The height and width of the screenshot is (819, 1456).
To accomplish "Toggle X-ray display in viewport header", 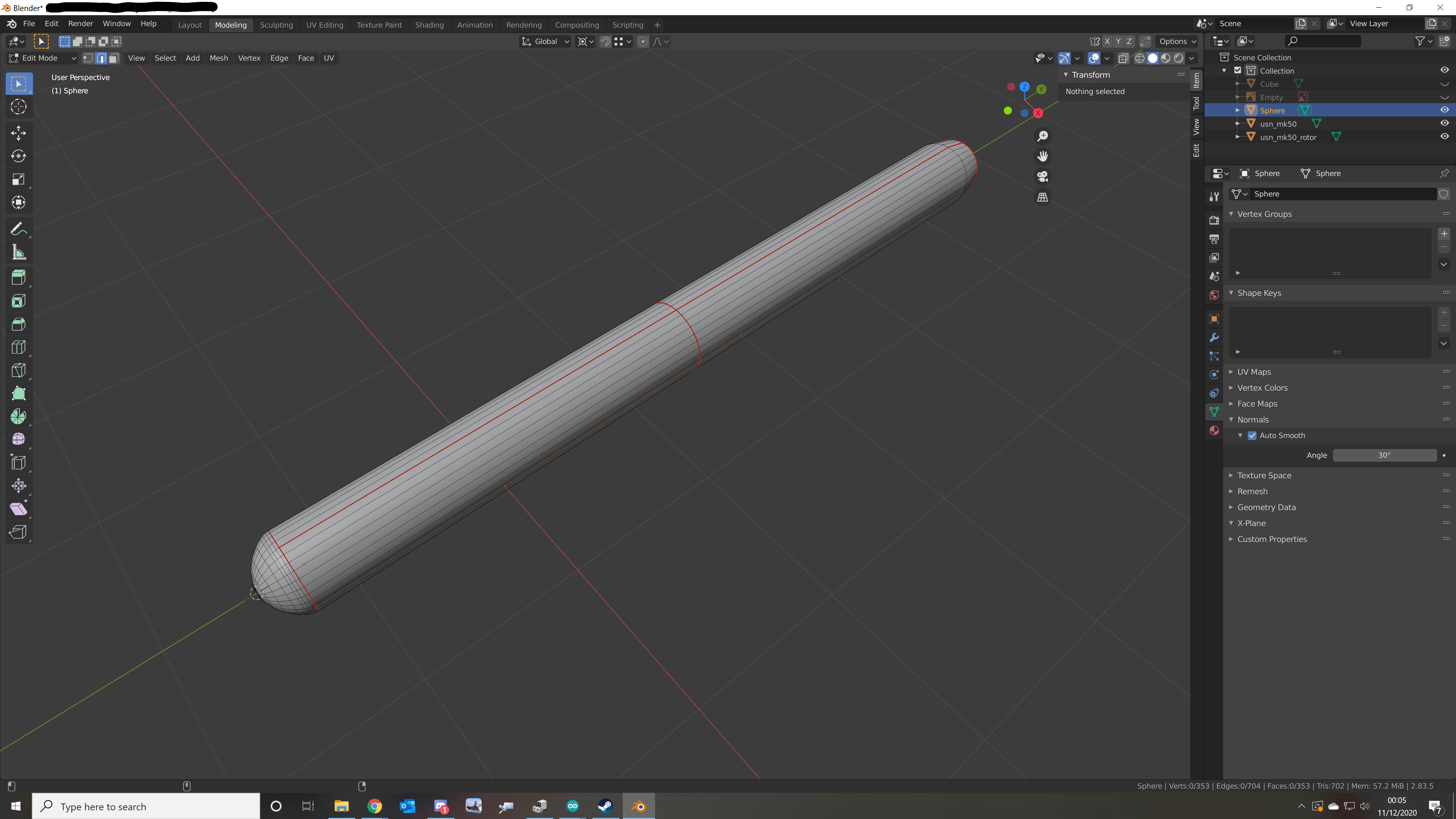I will [1123, 58].
